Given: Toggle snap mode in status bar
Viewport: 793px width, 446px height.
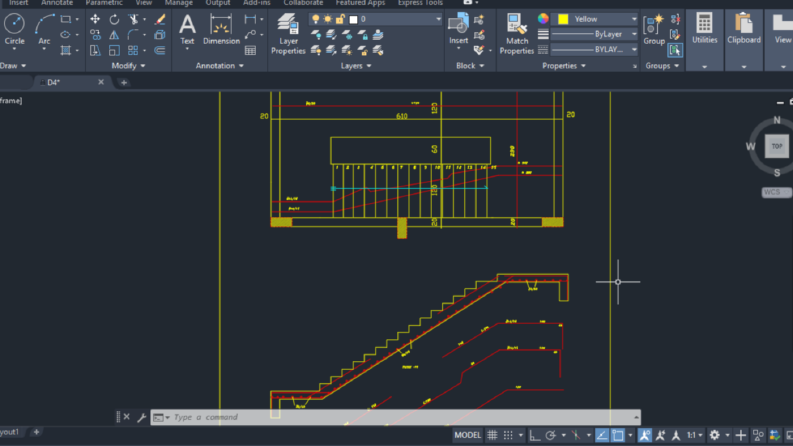Looking at the screenshot, I should tap(508, 435).
